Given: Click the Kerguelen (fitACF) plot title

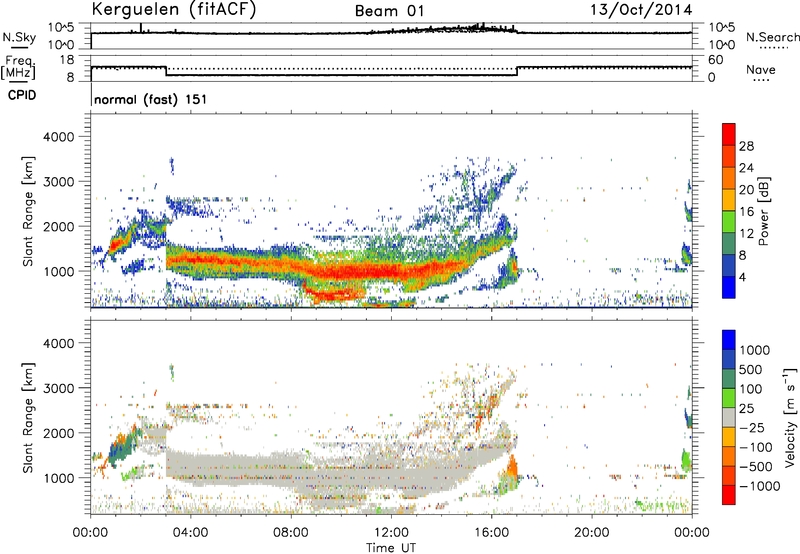Looking at the screenshot, I should (x=173, y=10).
